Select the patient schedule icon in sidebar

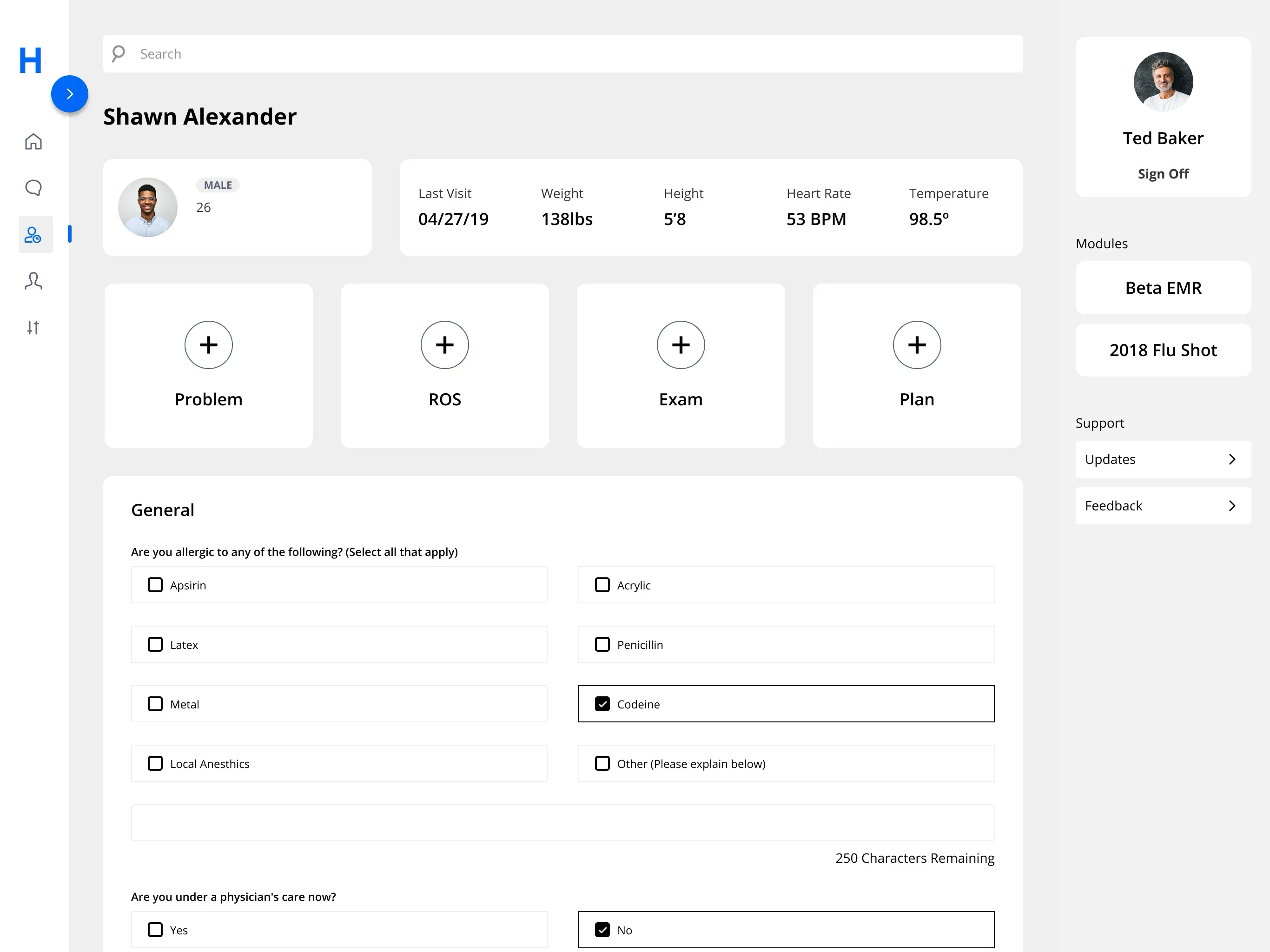tap(33, 234)
